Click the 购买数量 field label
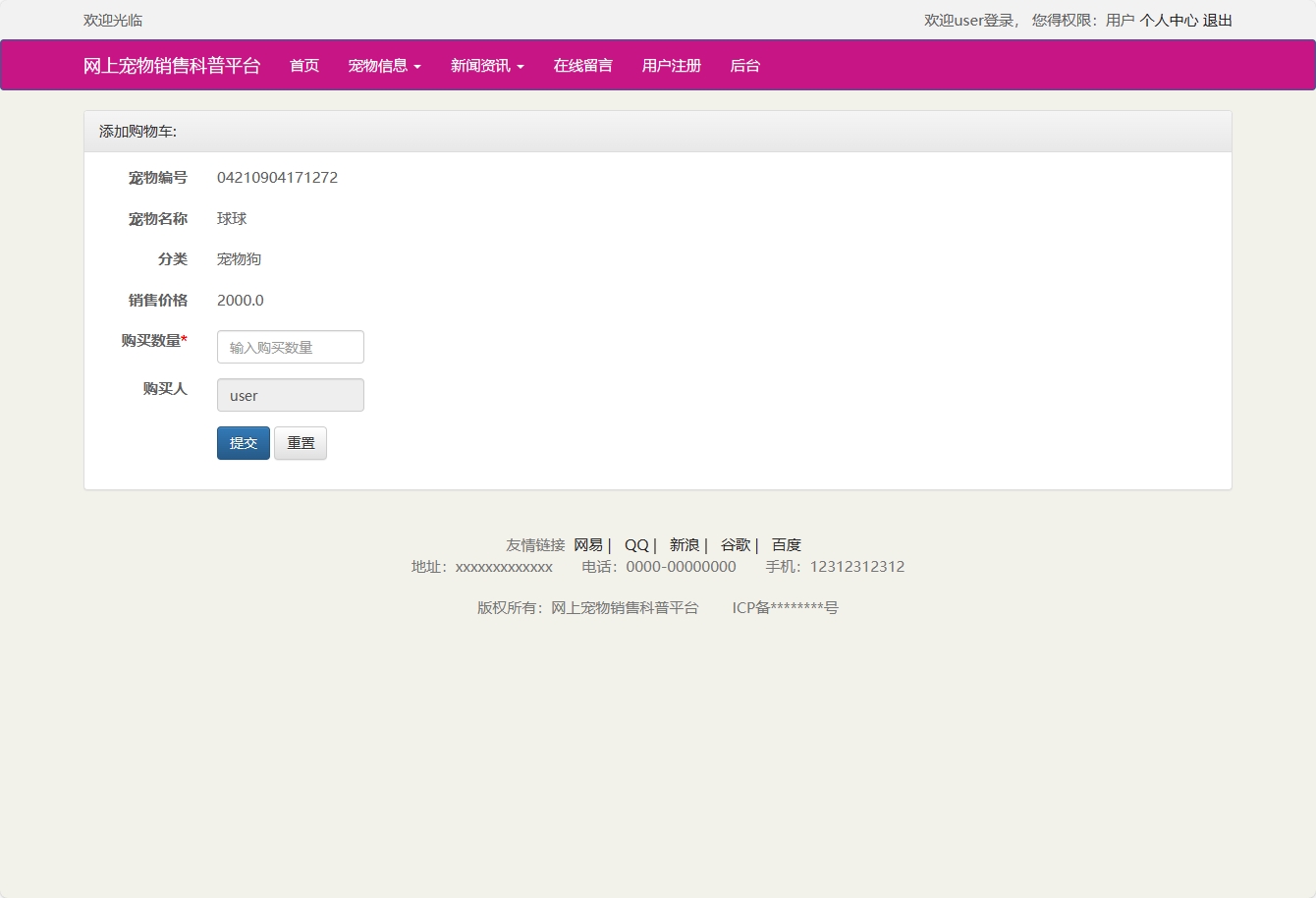Screen dimensions: 1316x898 [154, 341]
